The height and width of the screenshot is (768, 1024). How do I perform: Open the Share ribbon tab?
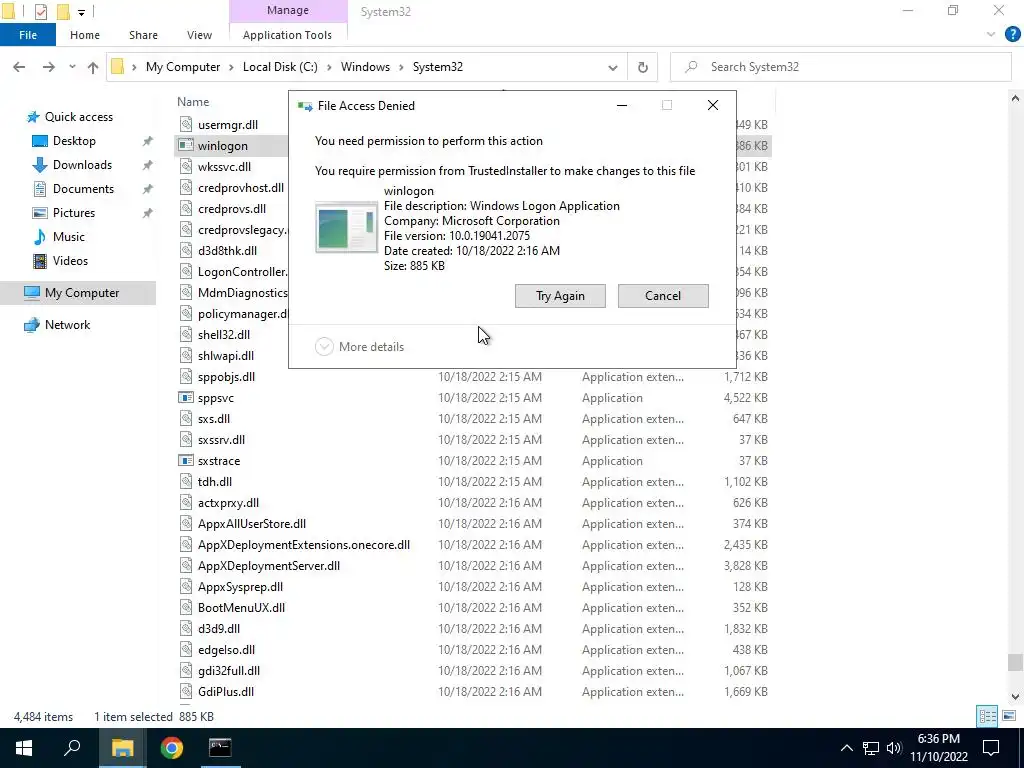click(143, 35)
